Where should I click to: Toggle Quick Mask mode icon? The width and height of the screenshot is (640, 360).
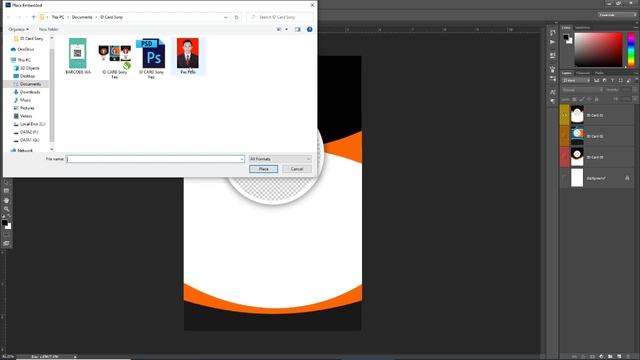click(6, 235)
